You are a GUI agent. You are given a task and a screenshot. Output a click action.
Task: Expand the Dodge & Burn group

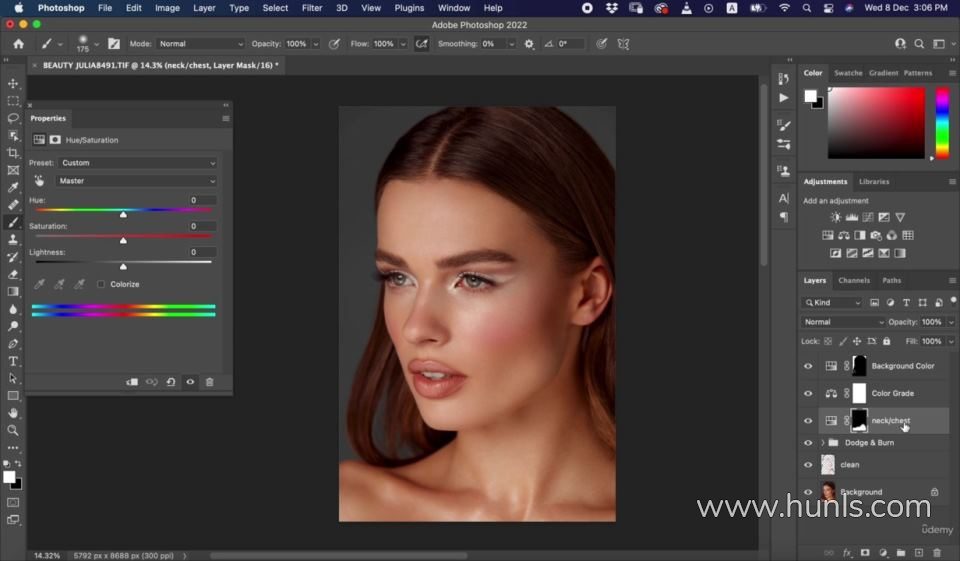click(823, 443)
